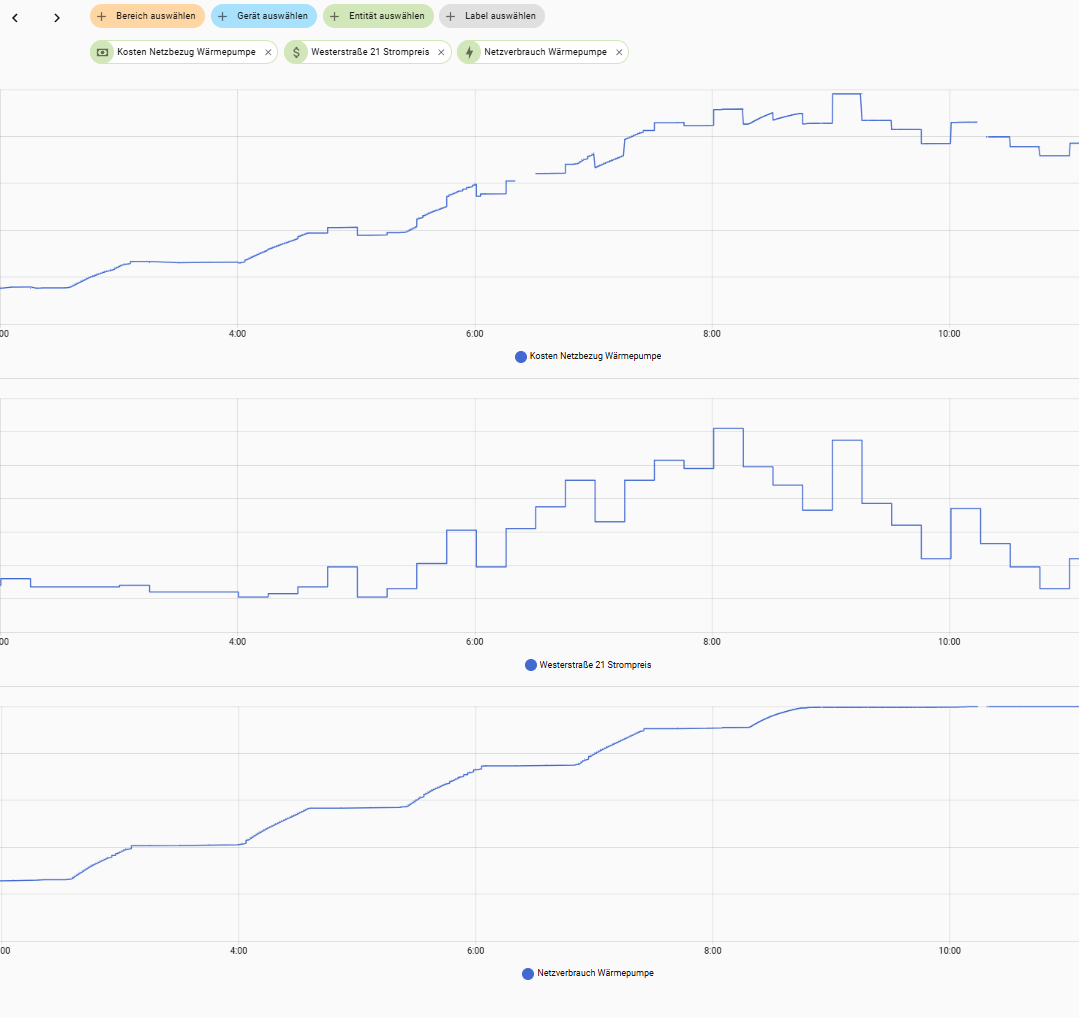Click the next date range arrow
Screen dimensions: 1079x1018
(57, 17)
